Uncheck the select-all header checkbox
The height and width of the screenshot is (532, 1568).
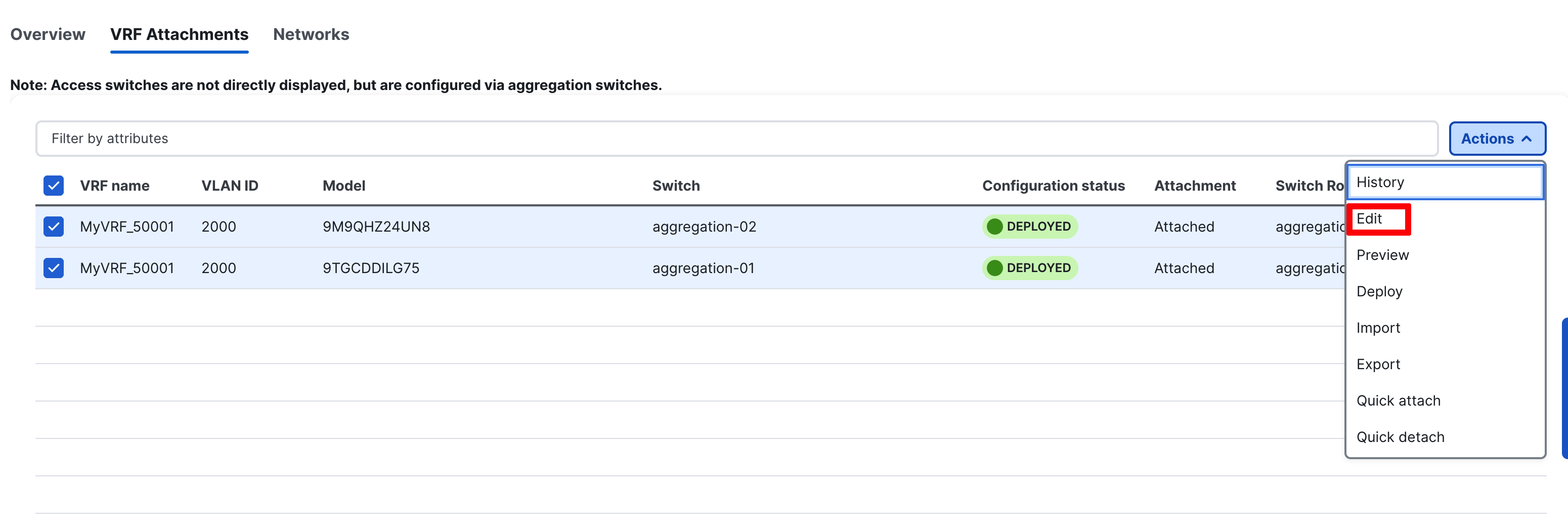(54, 186)
